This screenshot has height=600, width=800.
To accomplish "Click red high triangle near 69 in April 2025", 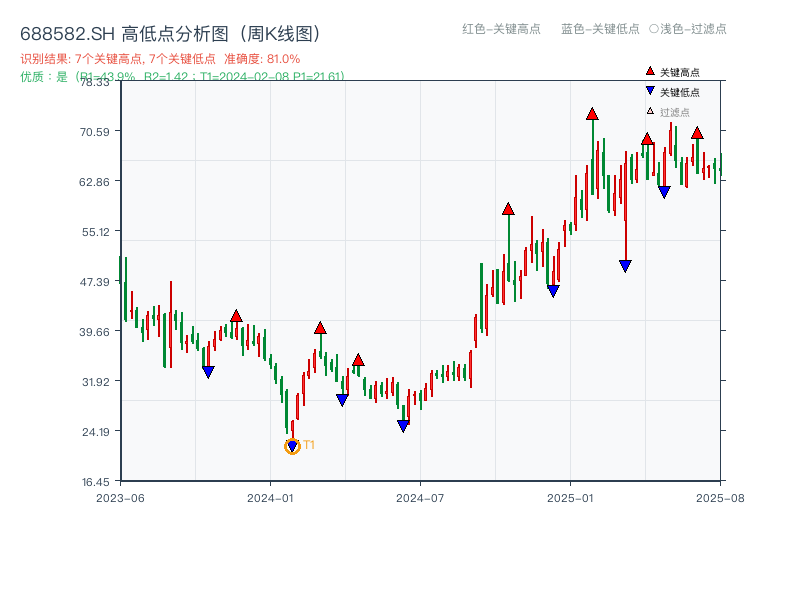I will (647, 139).
